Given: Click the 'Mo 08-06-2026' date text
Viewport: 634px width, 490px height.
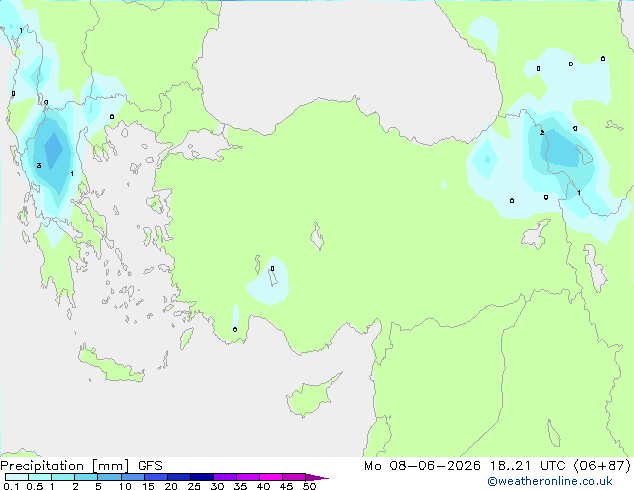Looking at the screenshot, I should click(x=422, y=466).
